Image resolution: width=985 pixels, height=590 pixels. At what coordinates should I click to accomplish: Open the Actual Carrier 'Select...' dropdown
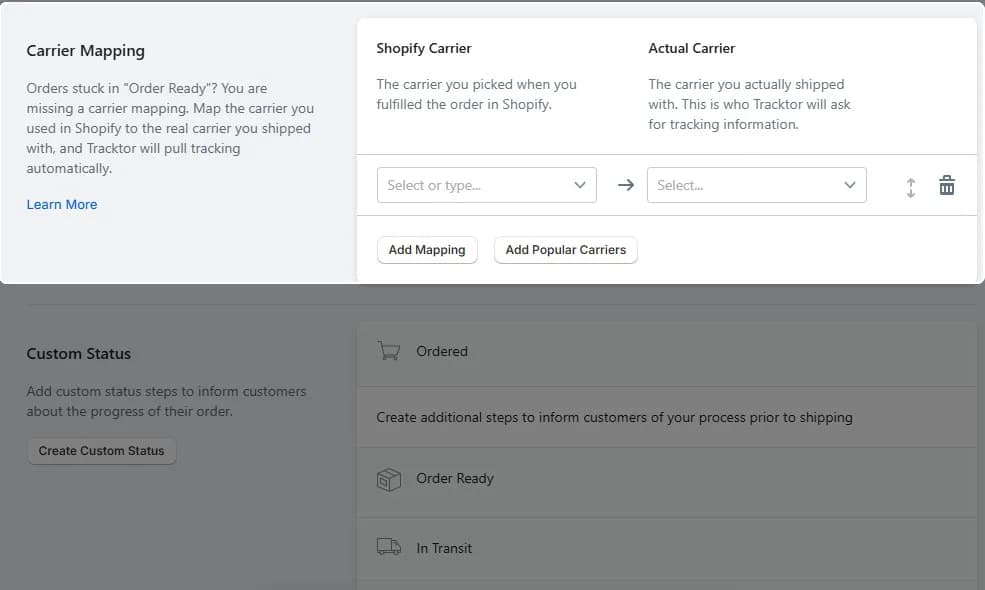pos(757,185)
